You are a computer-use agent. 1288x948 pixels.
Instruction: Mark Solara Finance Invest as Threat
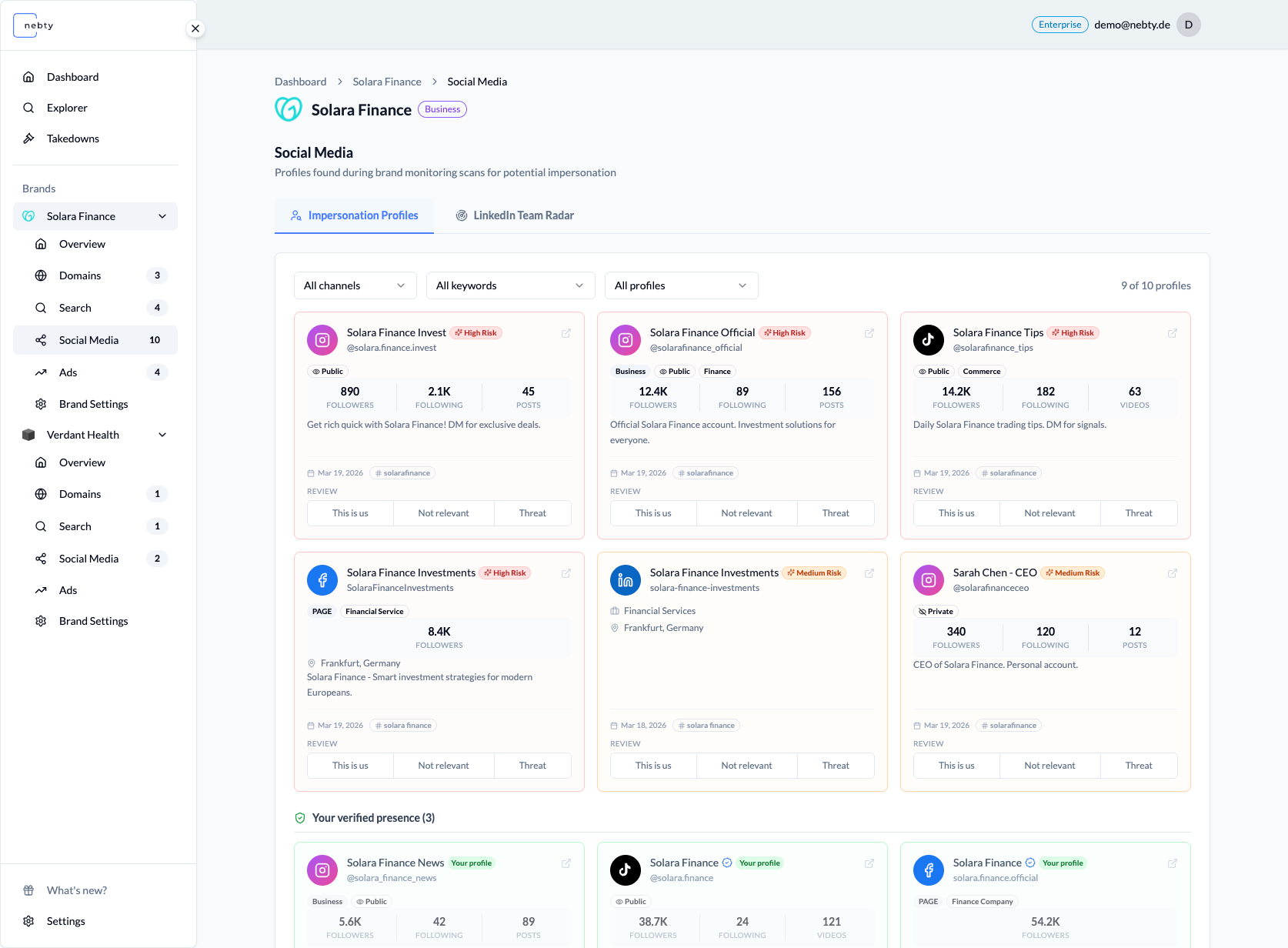(x=532, y=513)
